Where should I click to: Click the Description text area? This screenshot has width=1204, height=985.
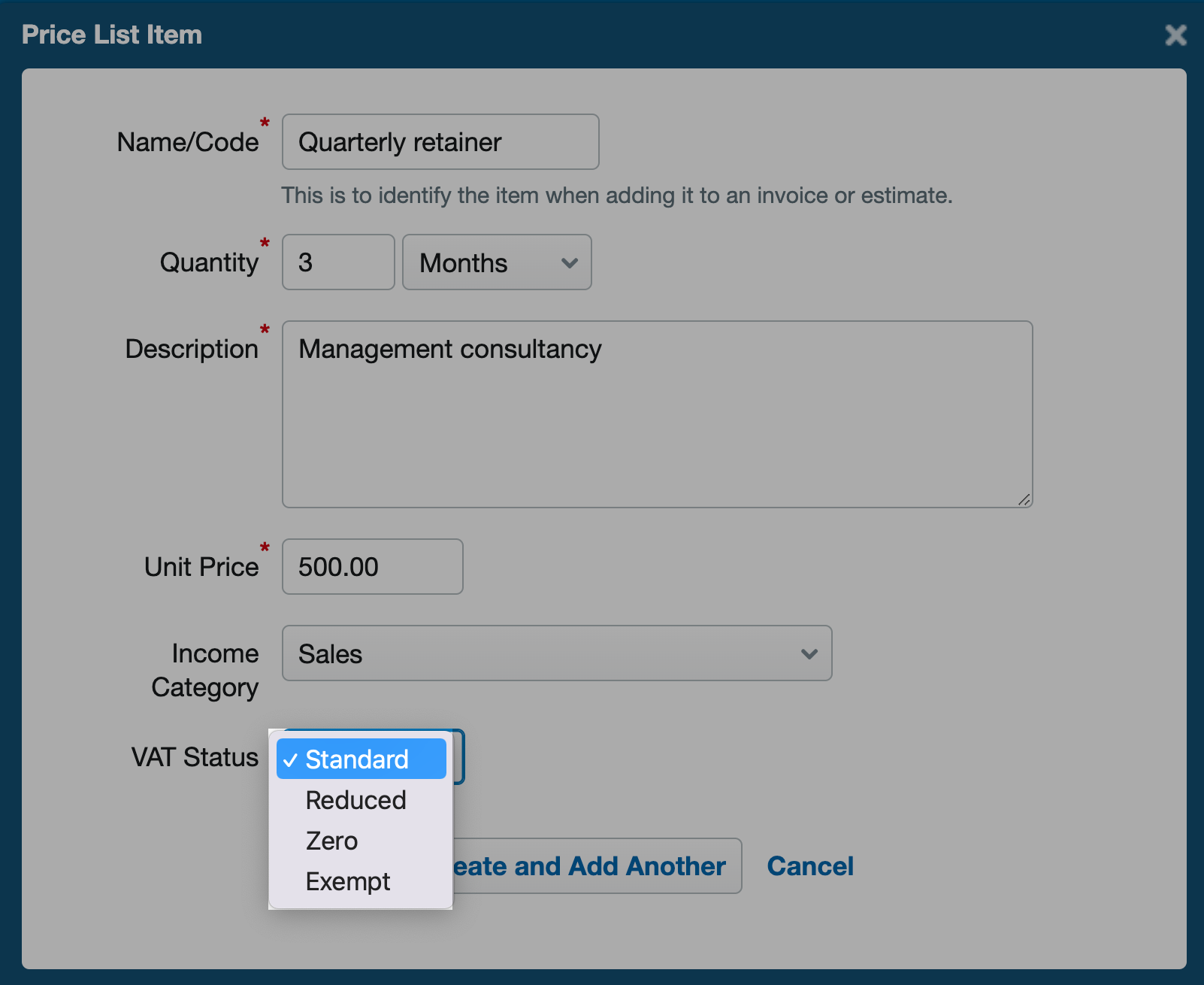[657, 414]
